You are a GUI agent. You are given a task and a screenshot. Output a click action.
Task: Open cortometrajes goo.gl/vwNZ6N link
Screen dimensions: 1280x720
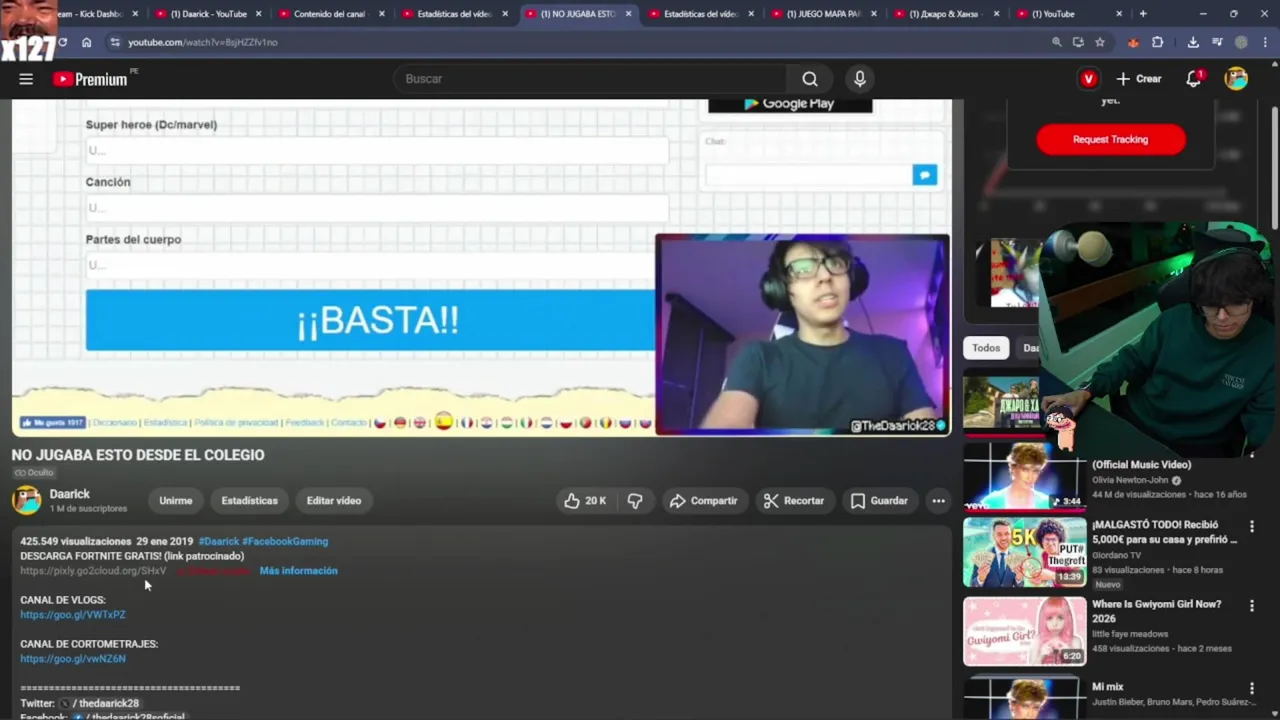73,659
